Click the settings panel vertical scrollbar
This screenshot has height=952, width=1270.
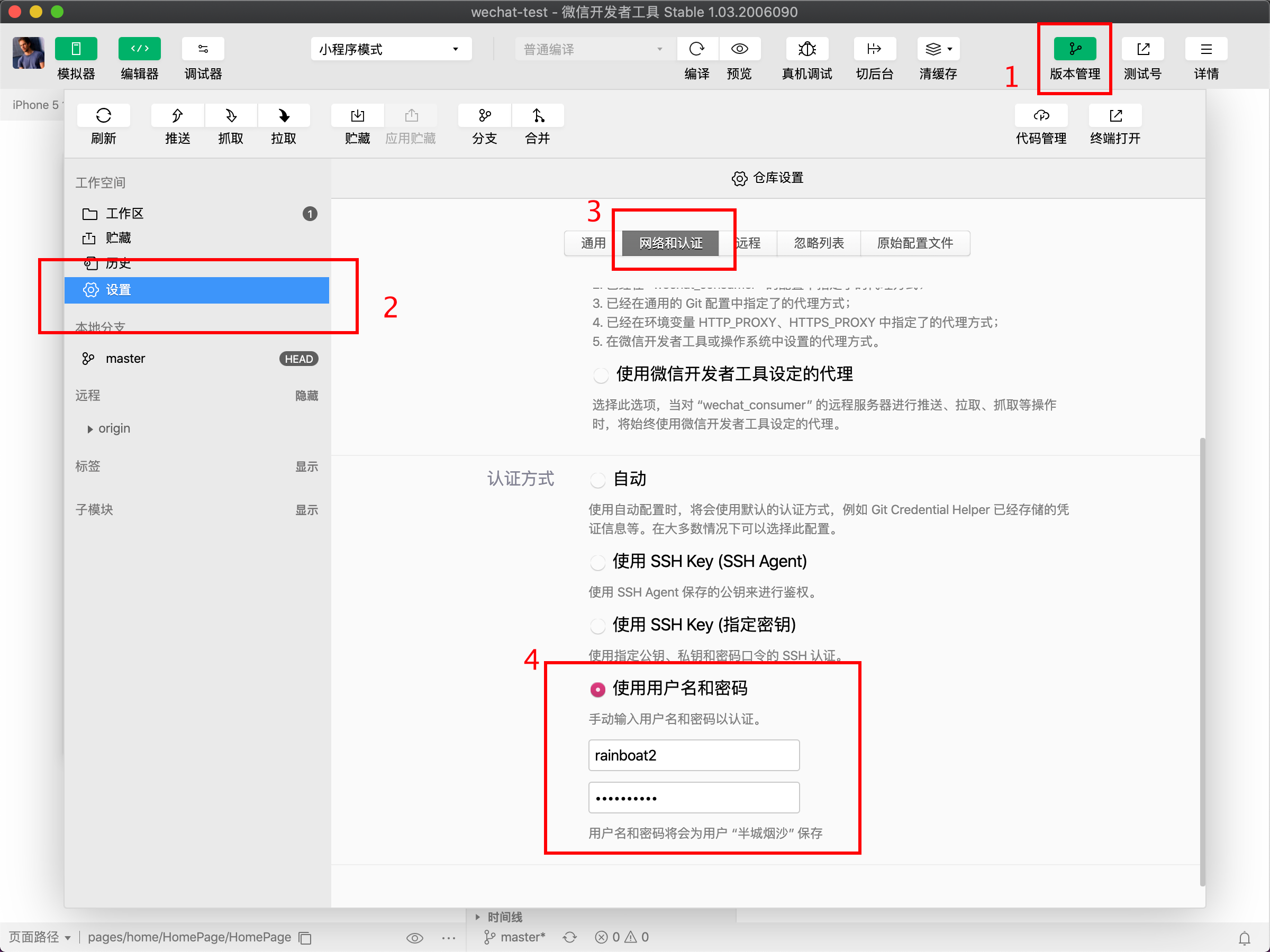[x=1202, y=662]
